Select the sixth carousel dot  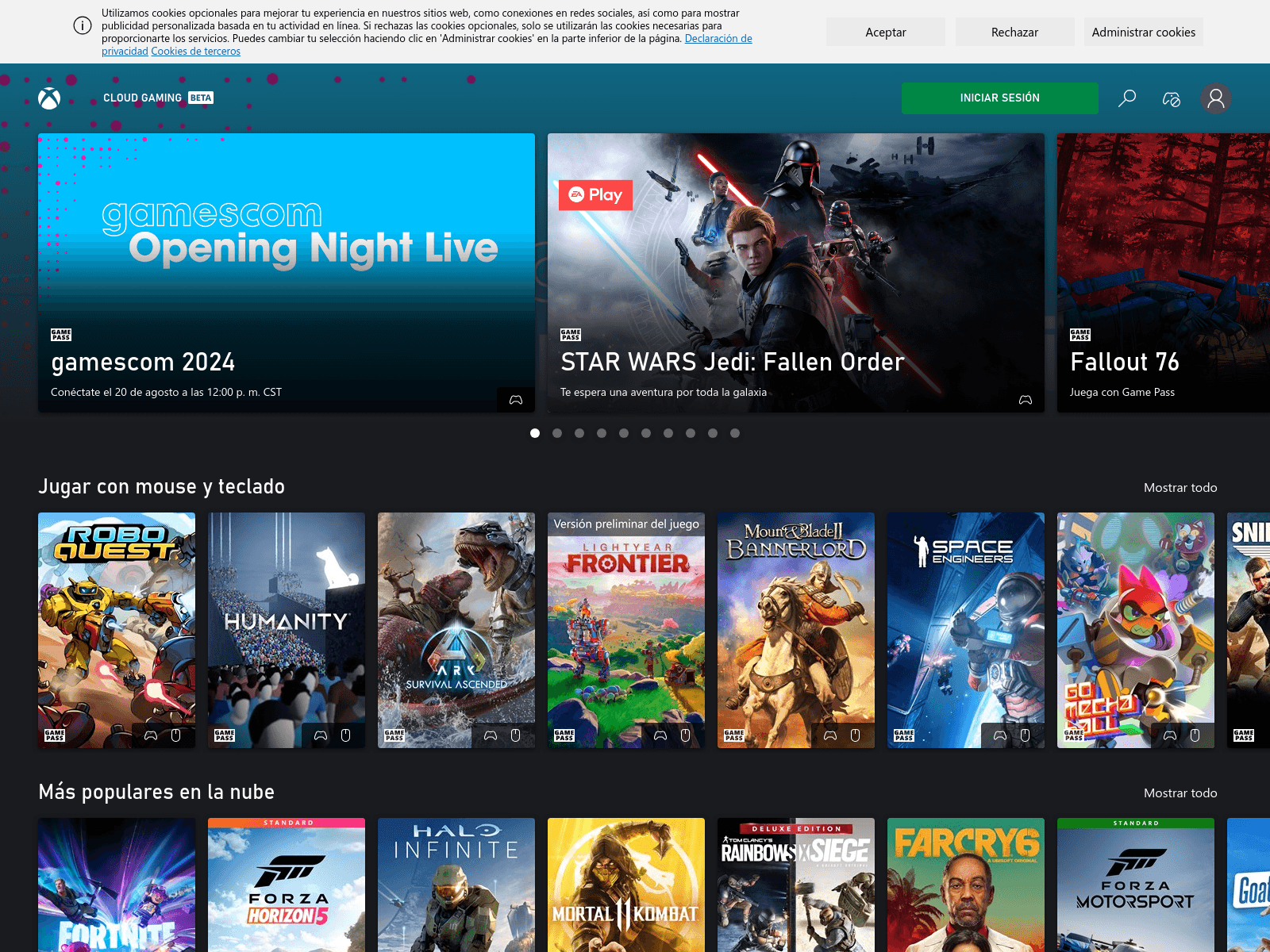click(646, 433)
